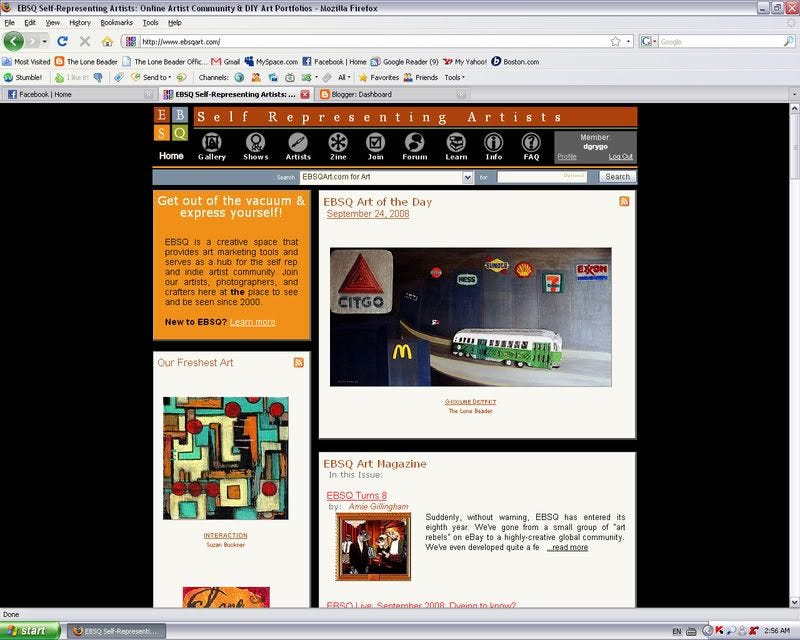The height and width of the screenshot is (640, 800).
Task: Open the Gasoline District artwork image
Action: pyautogui.click(x=470, y=317)
